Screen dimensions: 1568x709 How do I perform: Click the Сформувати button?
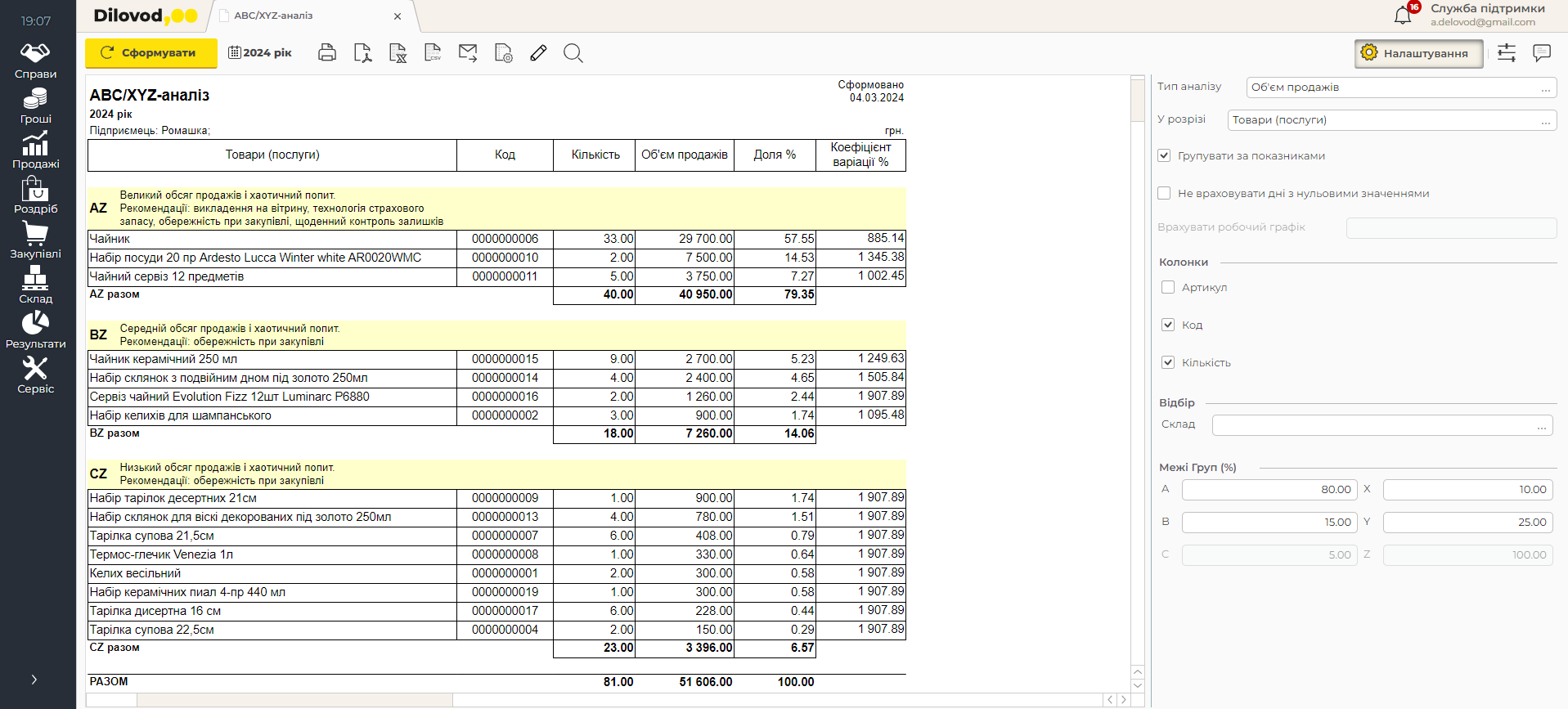tap(151, 53)
